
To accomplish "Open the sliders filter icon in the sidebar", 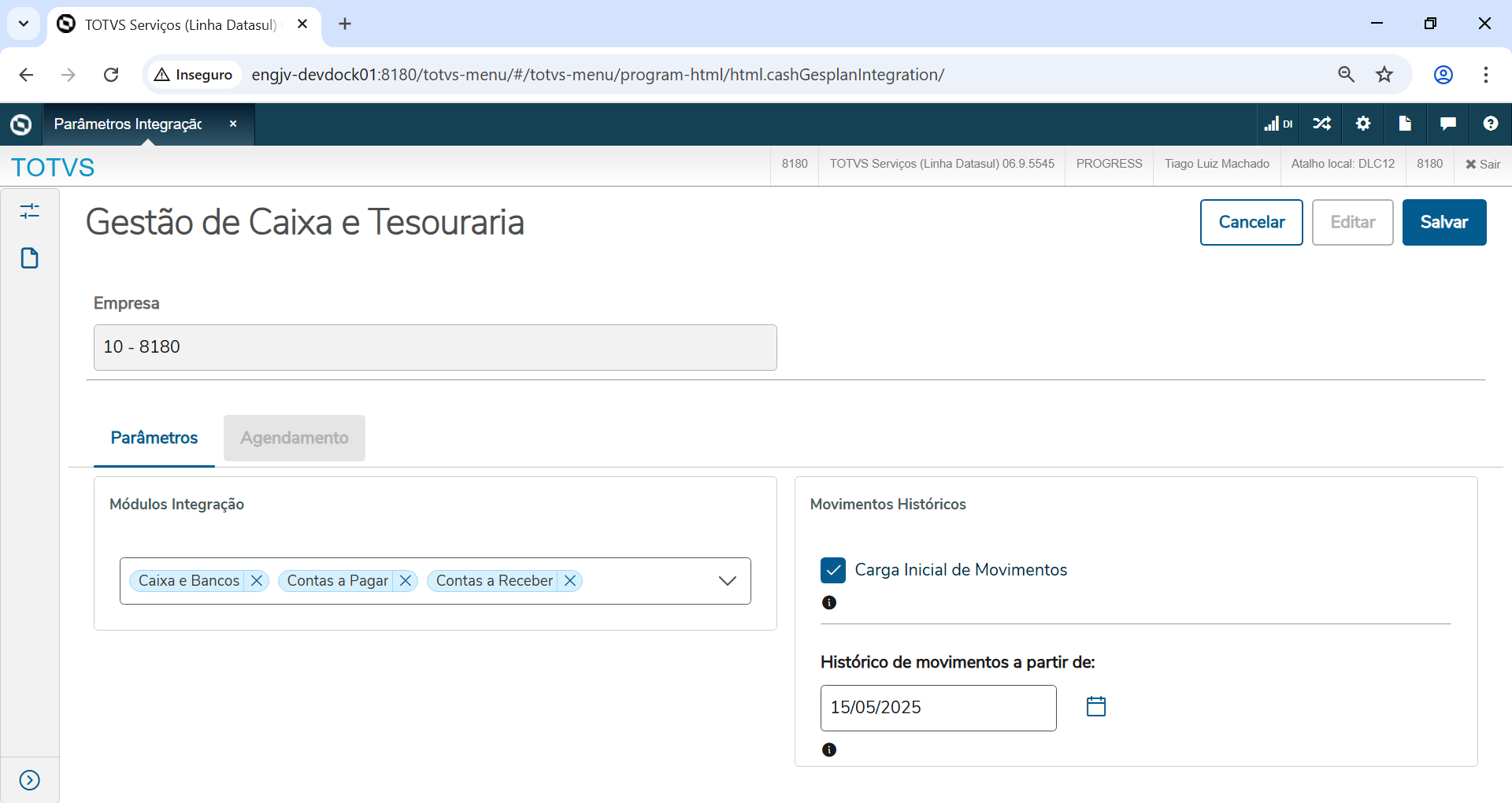I will click(30, 211).
